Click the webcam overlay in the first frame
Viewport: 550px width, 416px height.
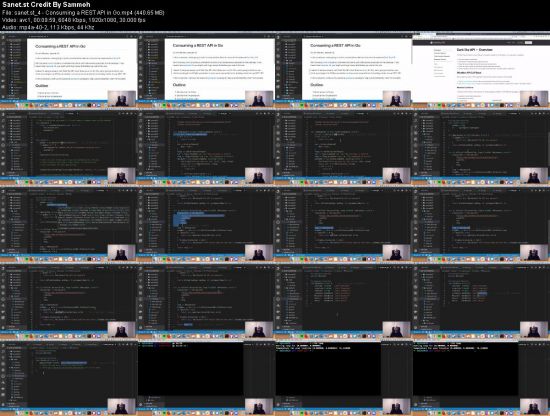pyautogui.click(x=122, y=99)
